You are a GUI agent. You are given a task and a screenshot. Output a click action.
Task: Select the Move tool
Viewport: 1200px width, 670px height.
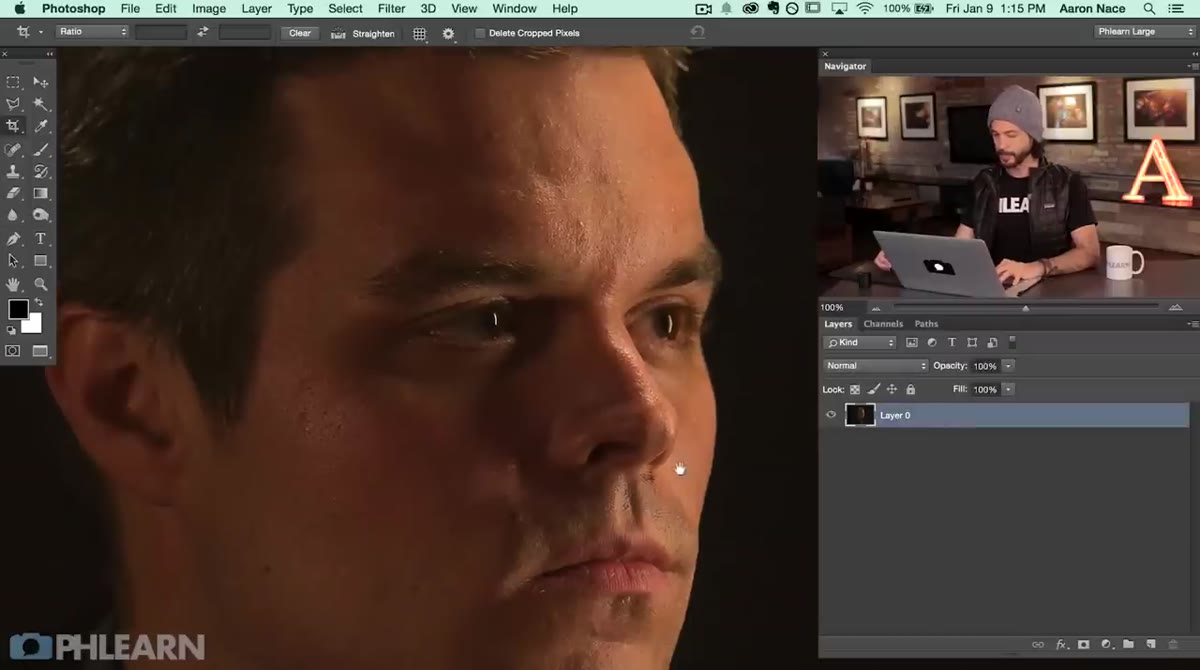point(41,82)
